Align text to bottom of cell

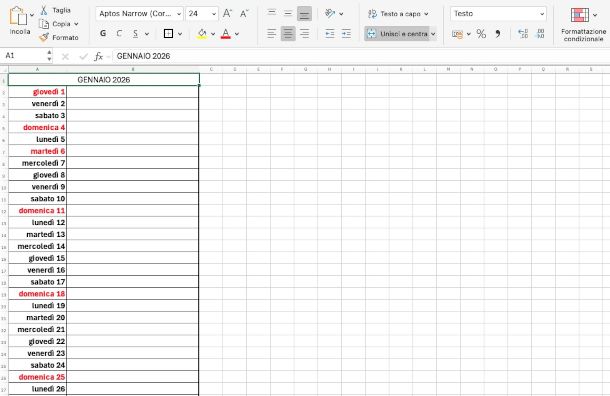point(304,14)
